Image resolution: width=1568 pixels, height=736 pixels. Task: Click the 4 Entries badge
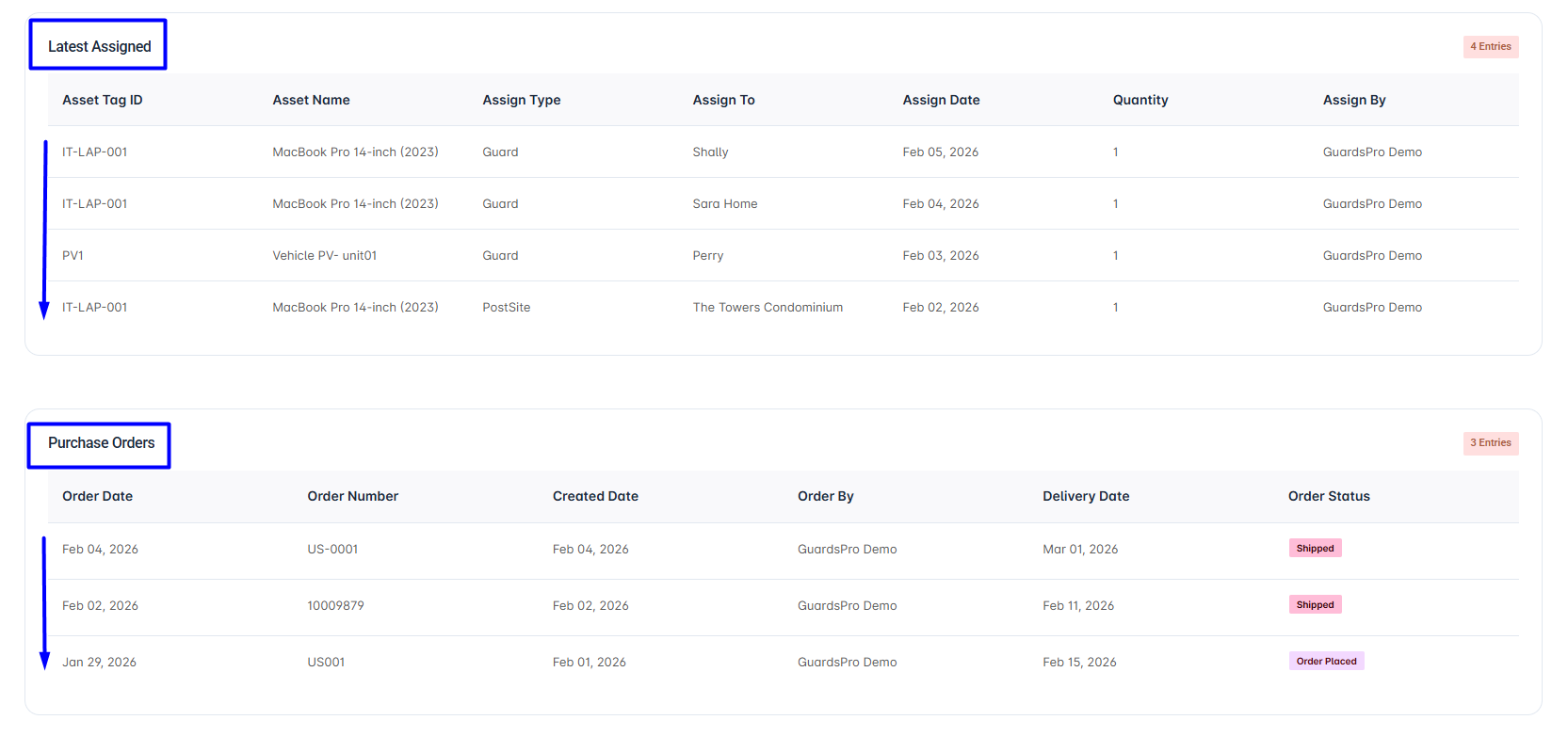point(1490,46)
